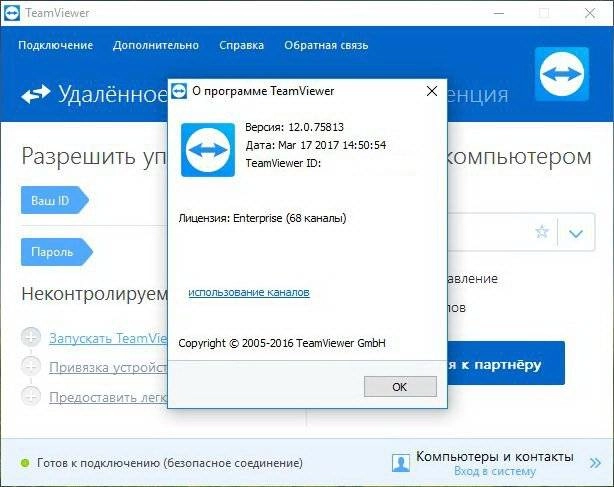This screenshot has width=614, height=487.
Task: Open Компьютеры и контакты panel
Action: pos(495,456)
